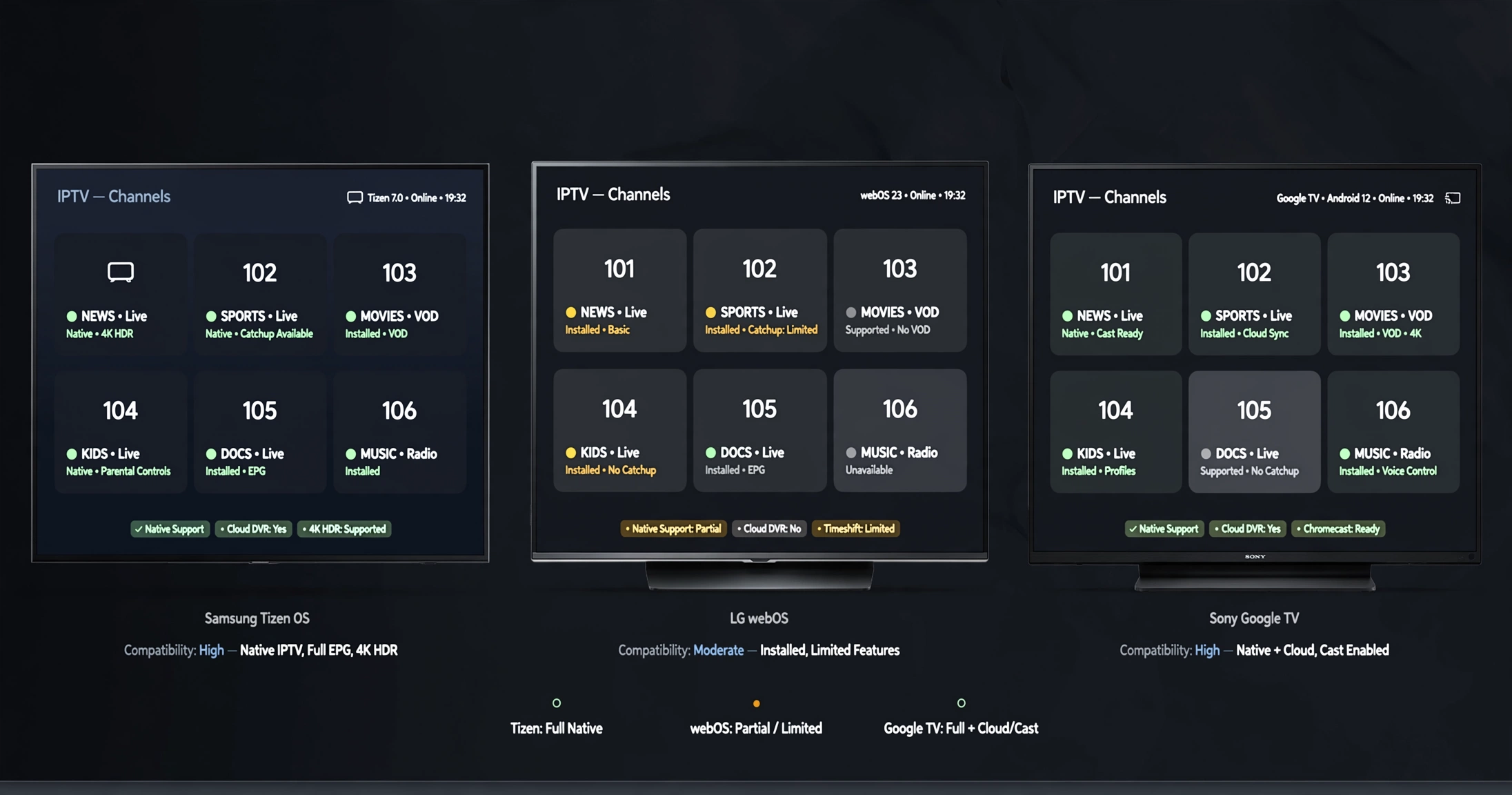
Task: Click the Cloud DVR: No badge
Action: 769,529
